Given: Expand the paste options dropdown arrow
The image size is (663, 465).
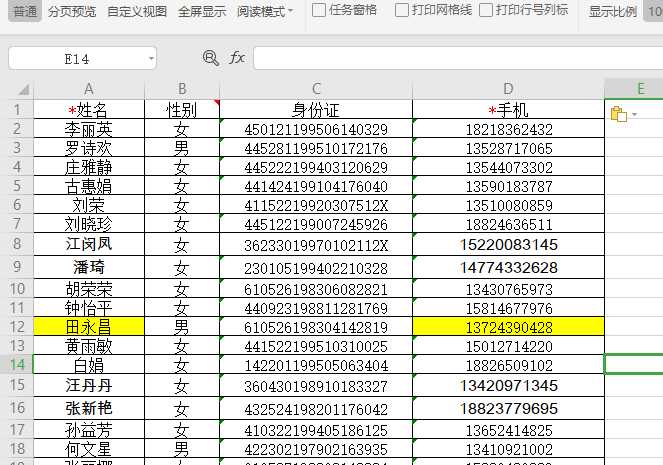Looking at the screenshot, I should tap(634, 114).
